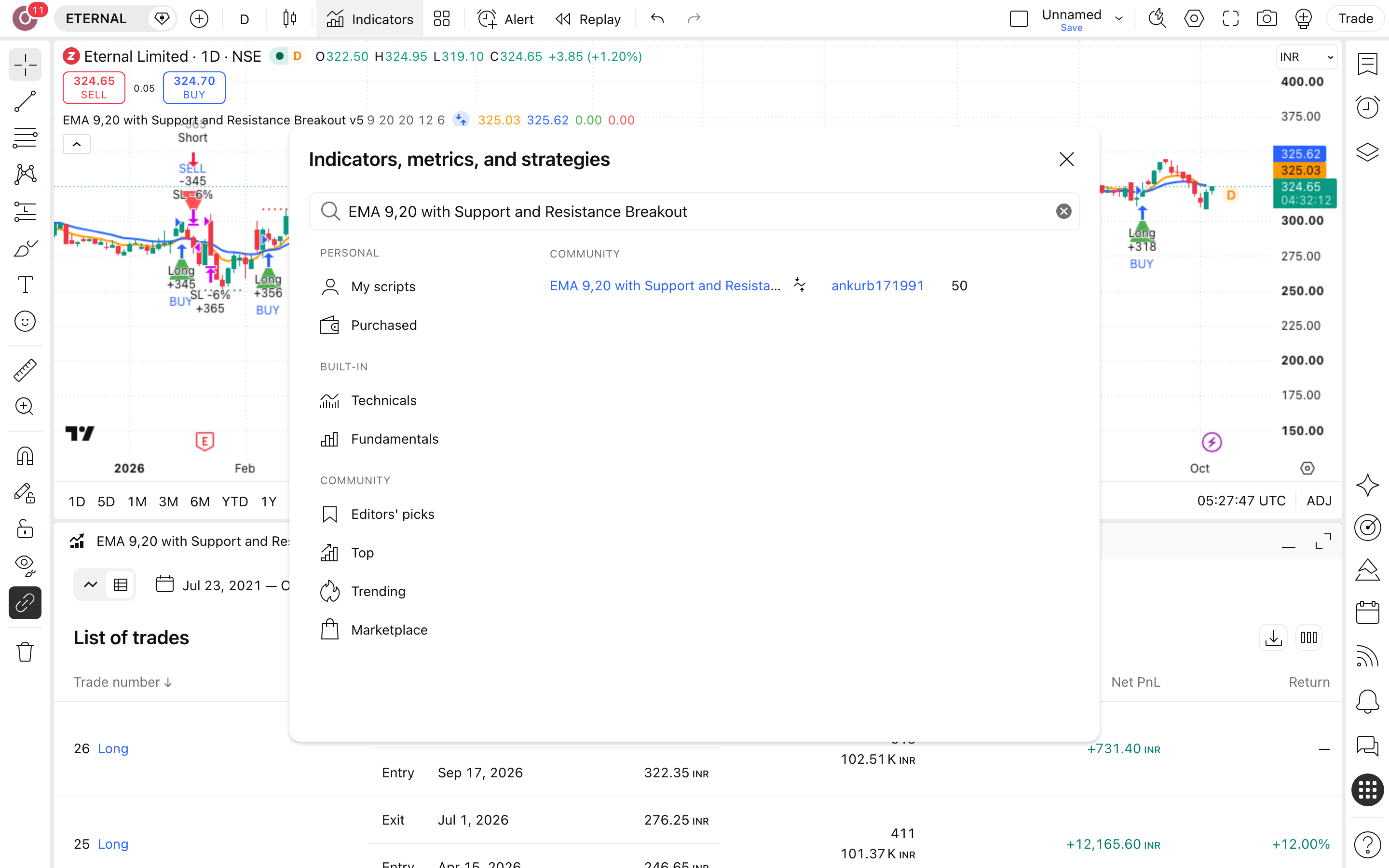The width and height of the screenshot is (1389, 868).
Task: Take a chart snapshot with camera icon
Action: pyautogui.click(x=1266, y=19)
